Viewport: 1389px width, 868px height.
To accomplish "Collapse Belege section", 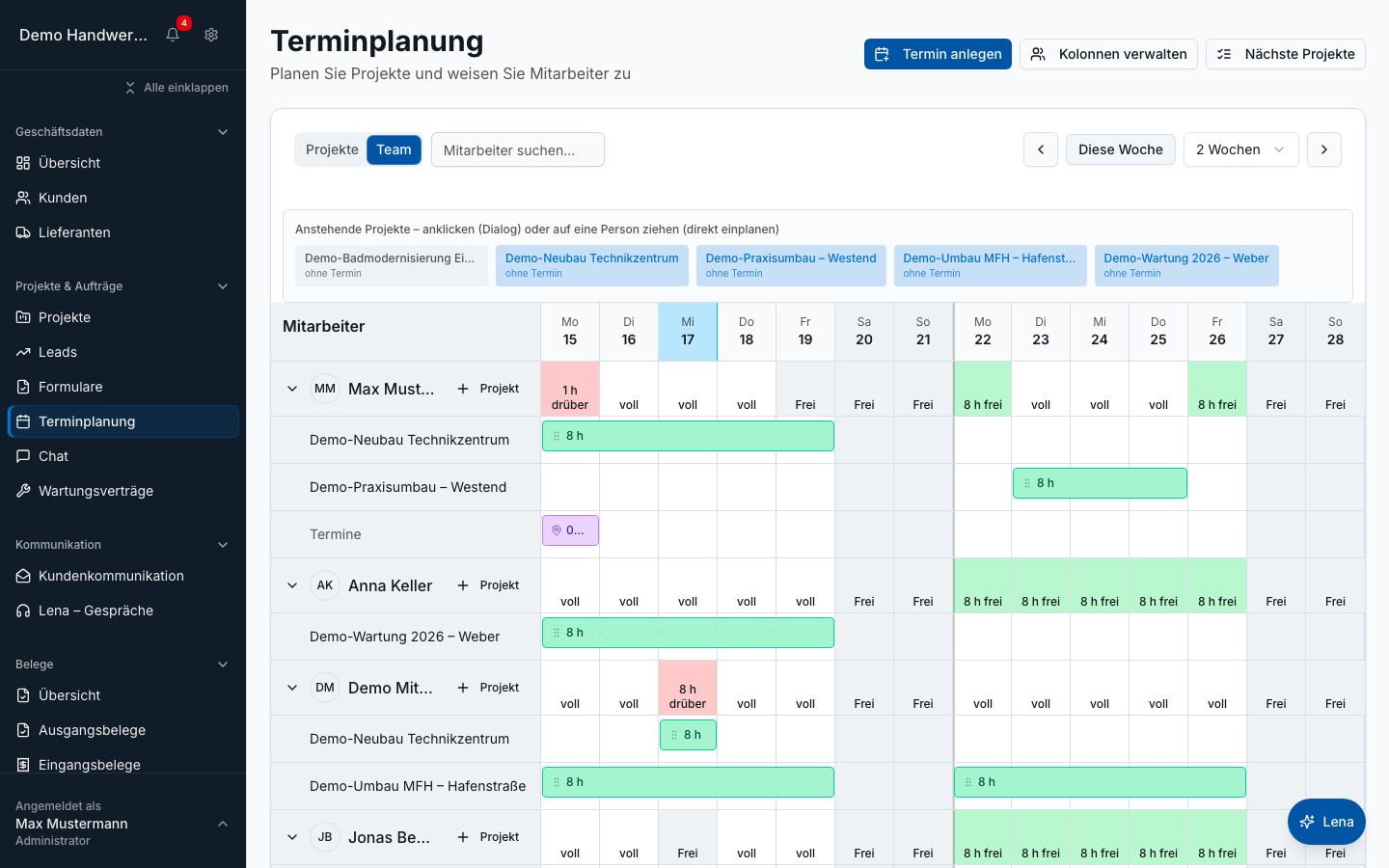I will coord(223,665).
